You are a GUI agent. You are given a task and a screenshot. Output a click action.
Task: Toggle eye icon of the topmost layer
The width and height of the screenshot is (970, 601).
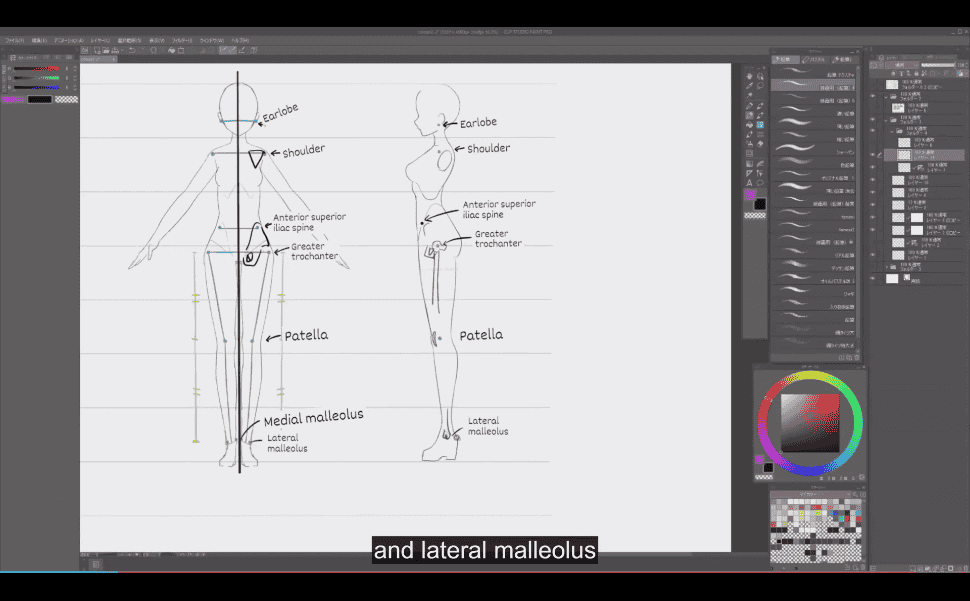click(873, 85)
